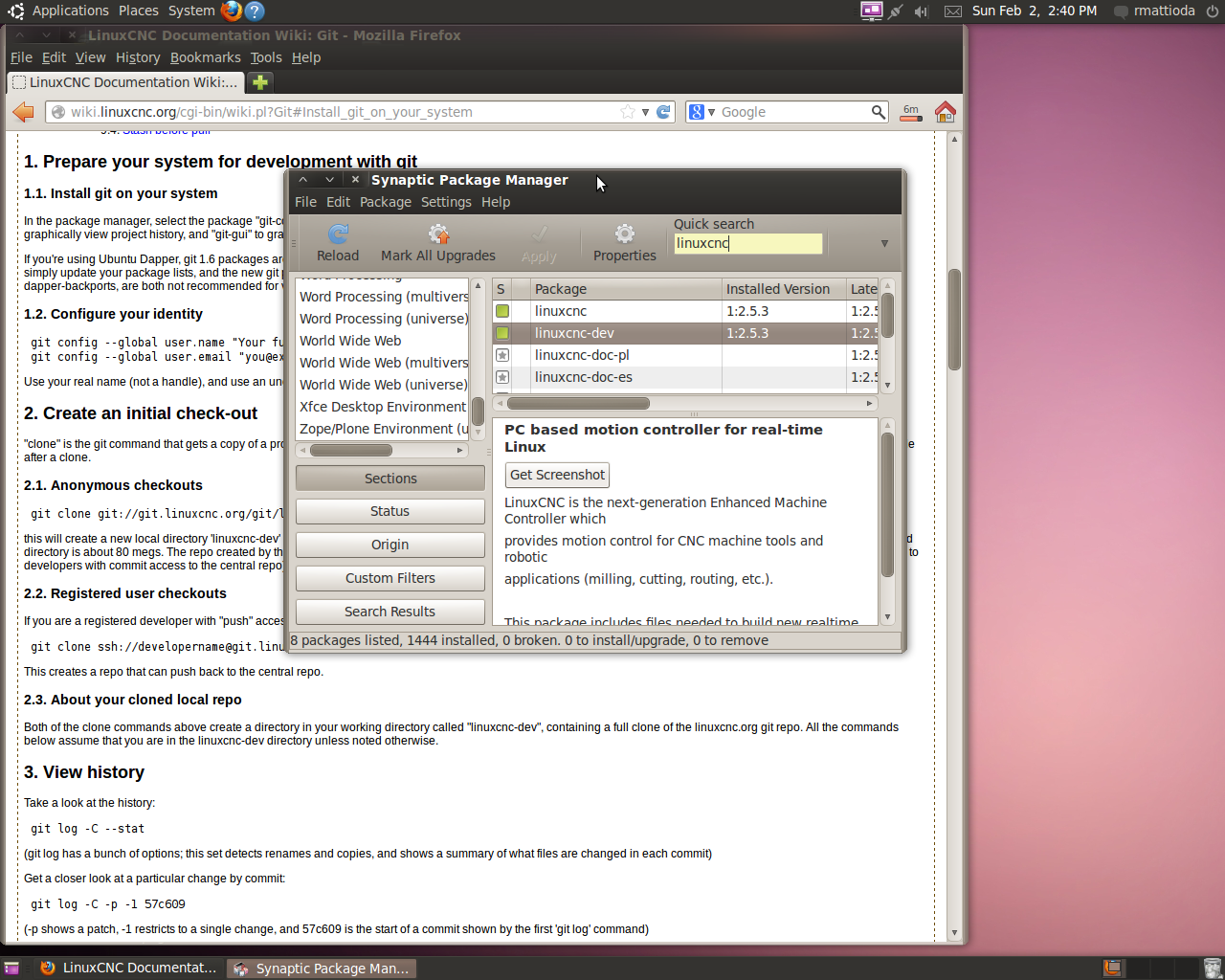Toggle status box for linuxcnc-doc-es
This screenshot has width=1225, height=980.
[502, 377]
